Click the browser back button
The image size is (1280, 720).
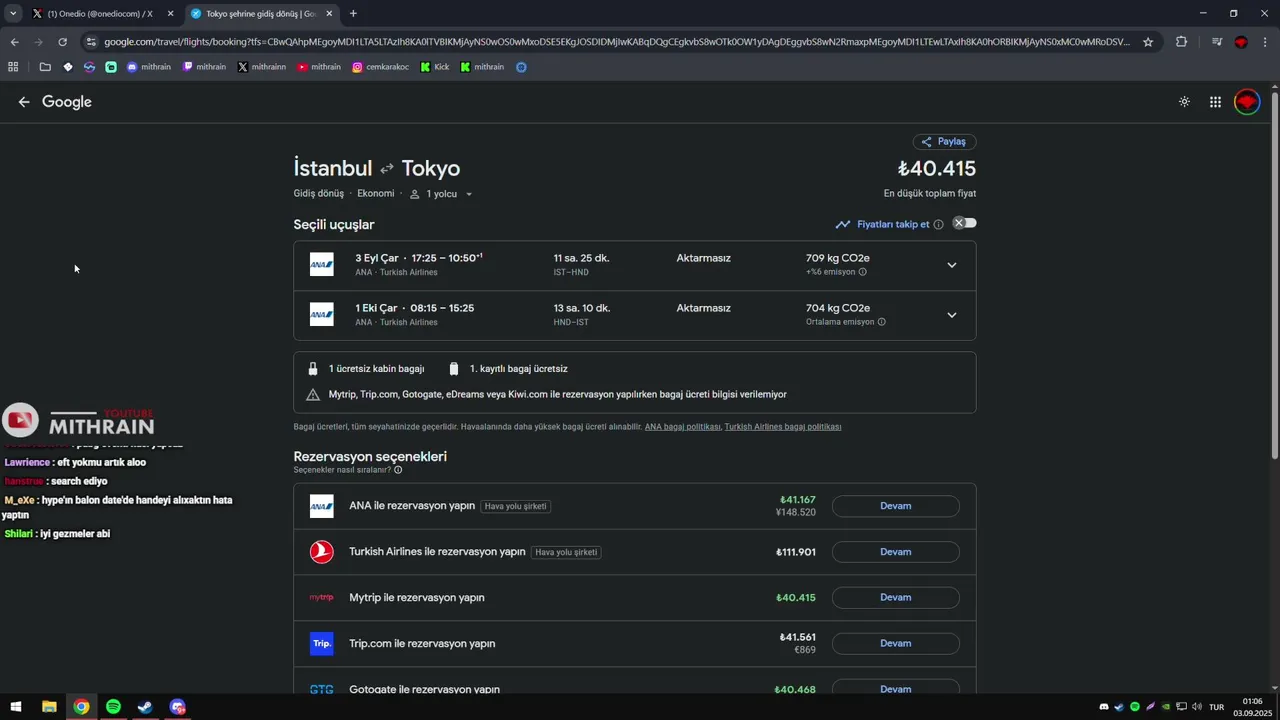point(14,42)
